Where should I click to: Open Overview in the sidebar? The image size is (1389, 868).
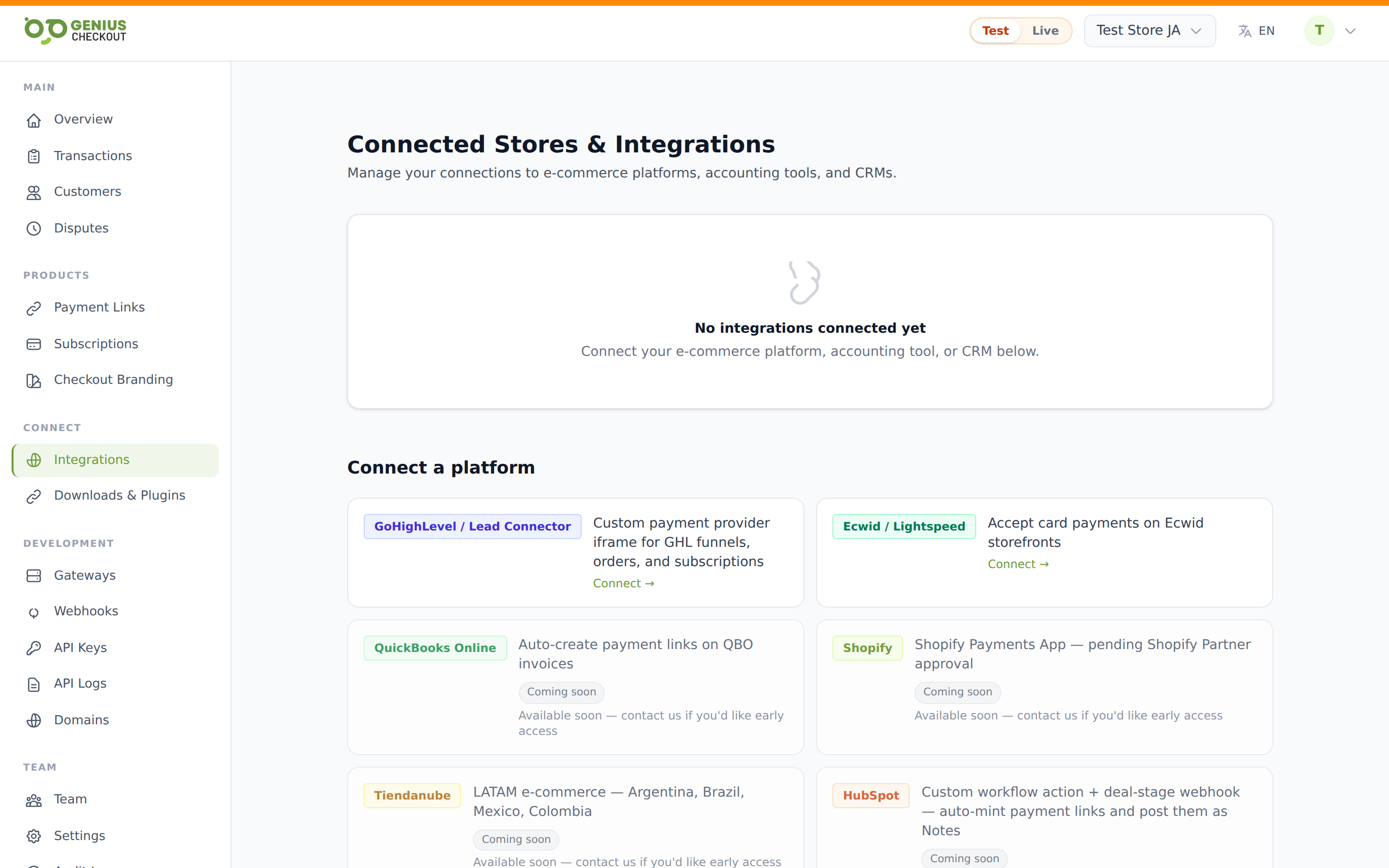(115, 120)
